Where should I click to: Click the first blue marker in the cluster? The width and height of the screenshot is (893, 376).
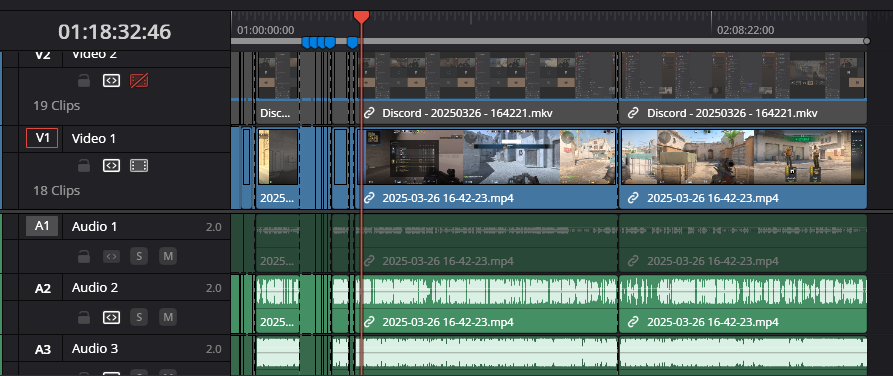click(x=306, y=42)
